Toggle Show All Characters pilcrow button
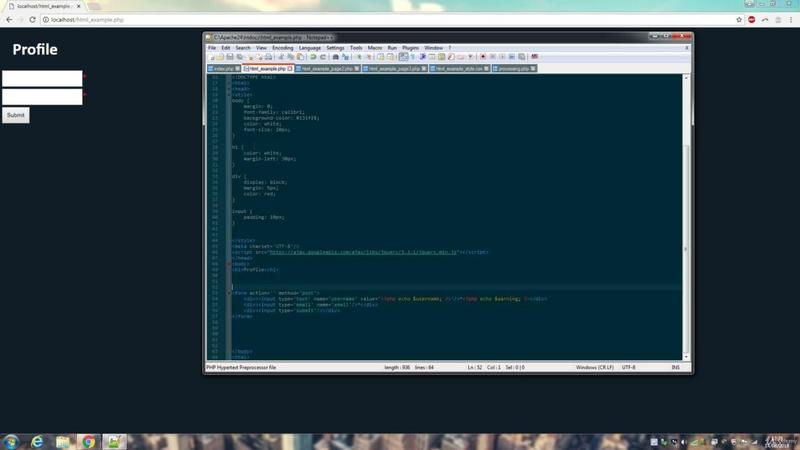800x450 pixels. coord(413,57)
